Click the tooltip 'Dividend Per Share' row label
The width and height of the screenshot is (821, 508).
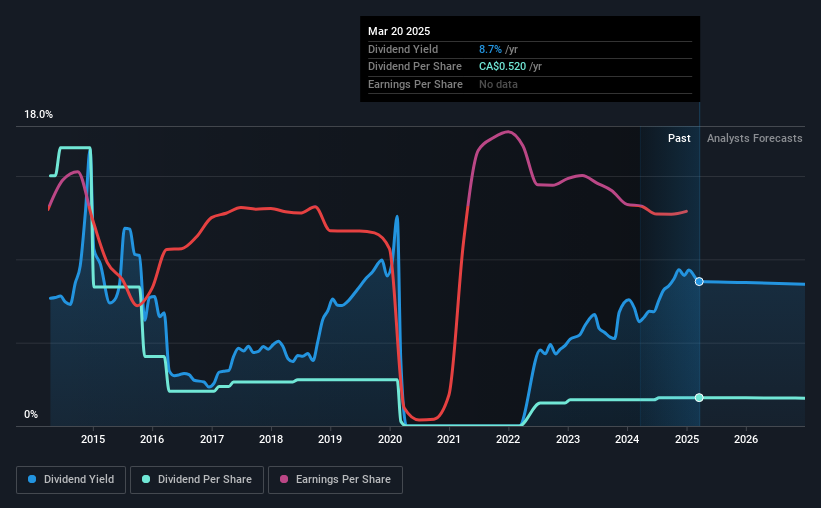(x=415, y=67)
